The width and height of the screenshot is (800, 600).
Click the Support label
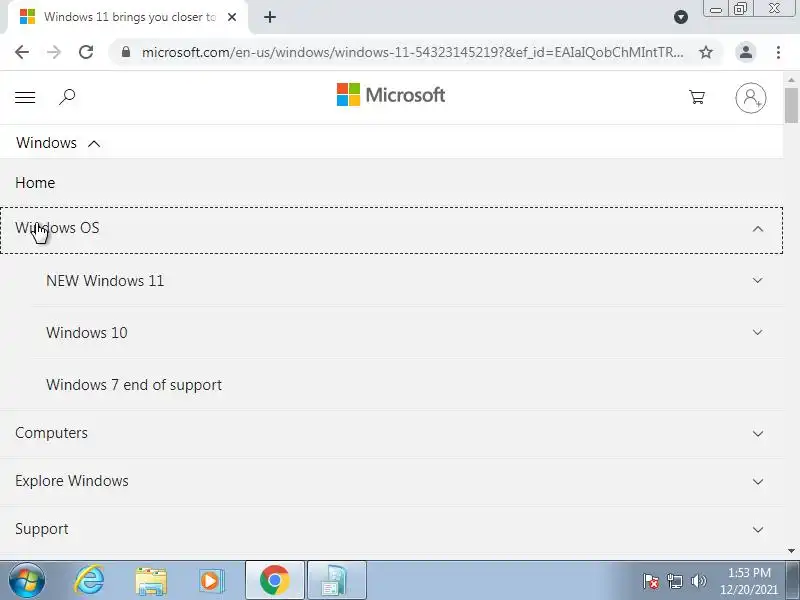point(42,529)
